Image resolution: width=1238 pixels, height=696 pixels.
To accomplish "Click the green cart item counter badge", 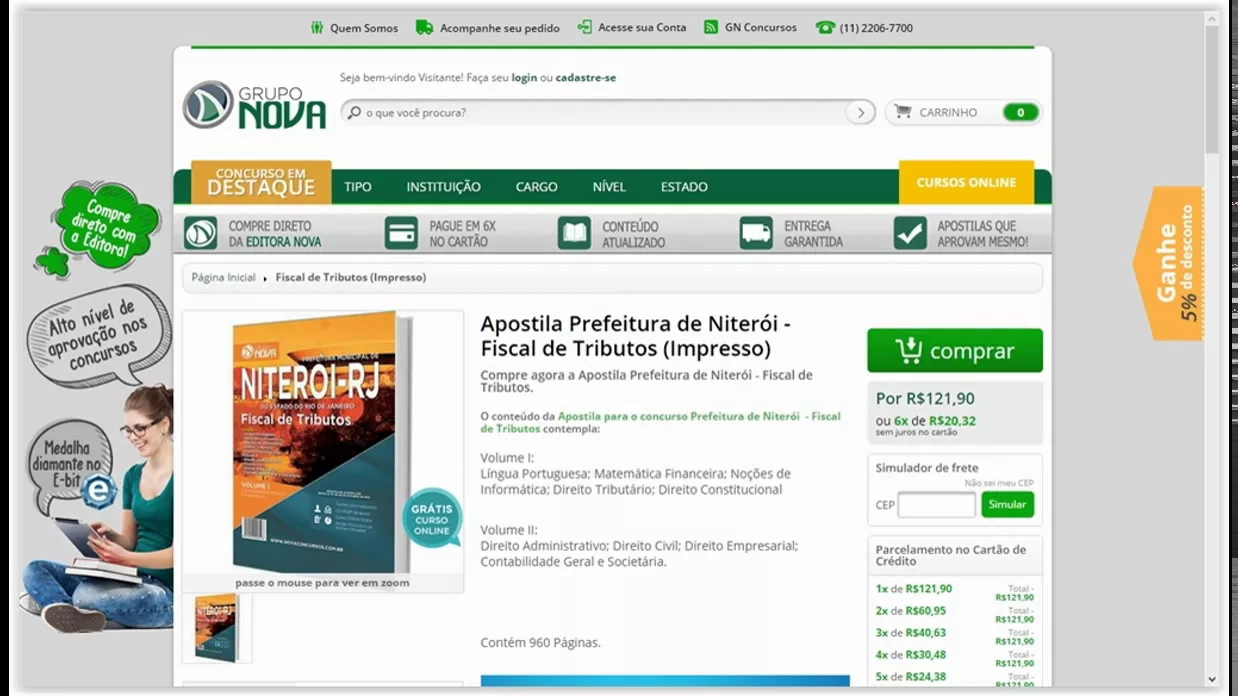I will (x=1020, y=112).
